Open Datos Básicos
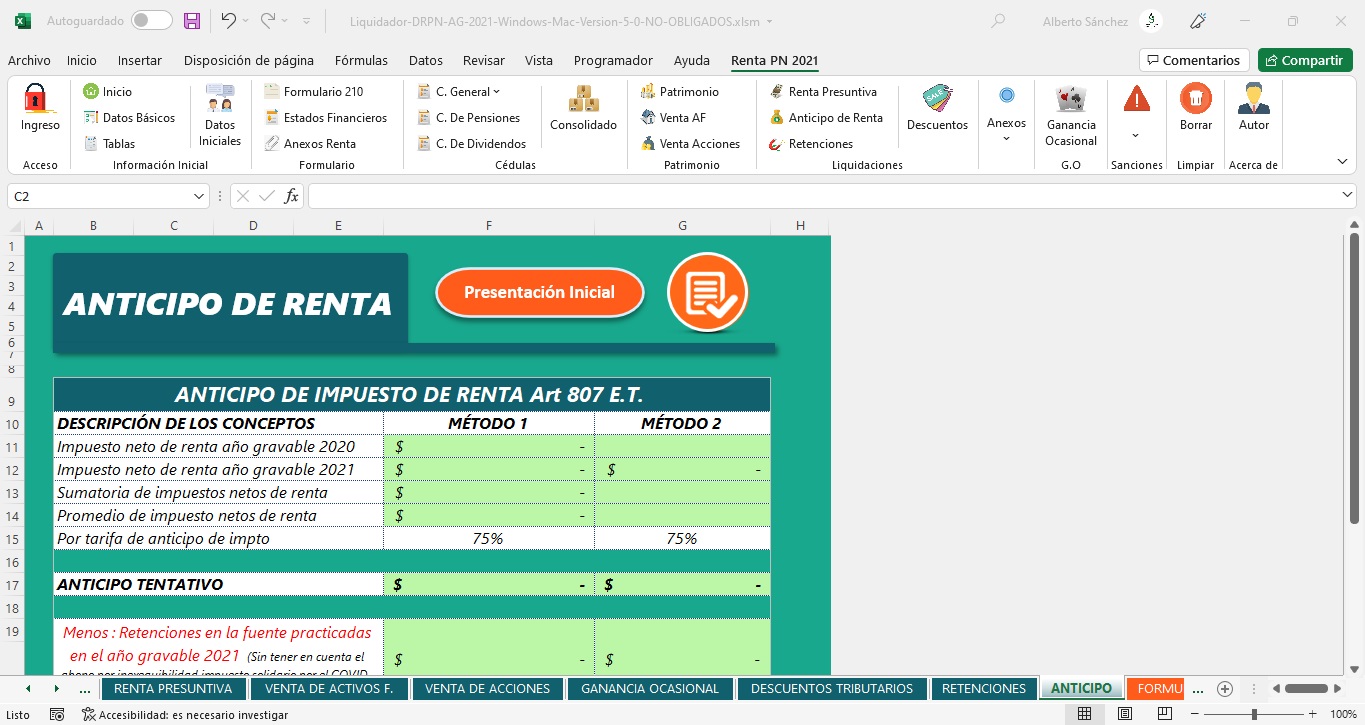 (129, 117)
